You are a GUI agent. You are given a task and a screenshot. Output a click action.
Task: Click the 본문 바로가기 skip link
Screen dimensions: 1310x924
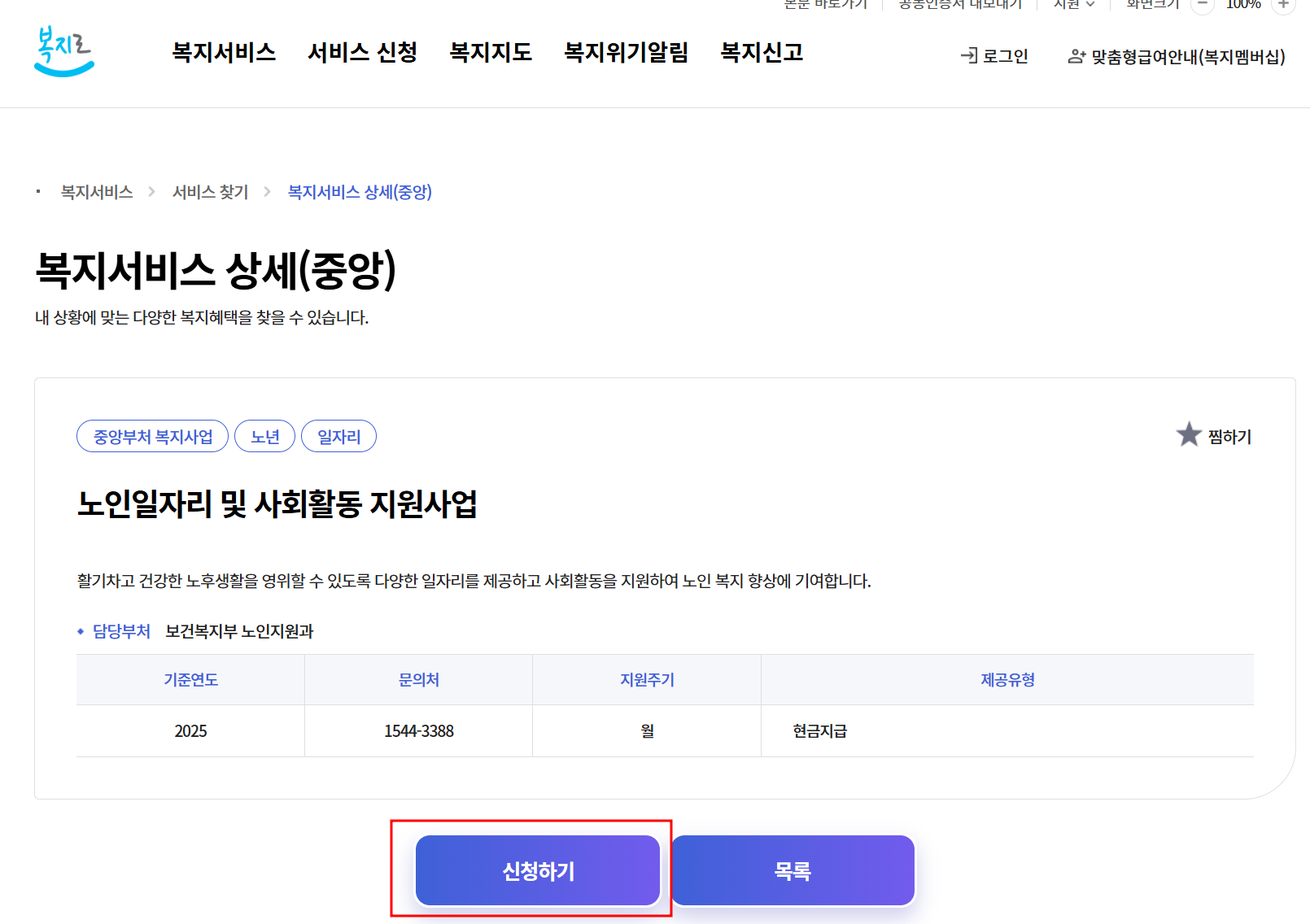825,4
